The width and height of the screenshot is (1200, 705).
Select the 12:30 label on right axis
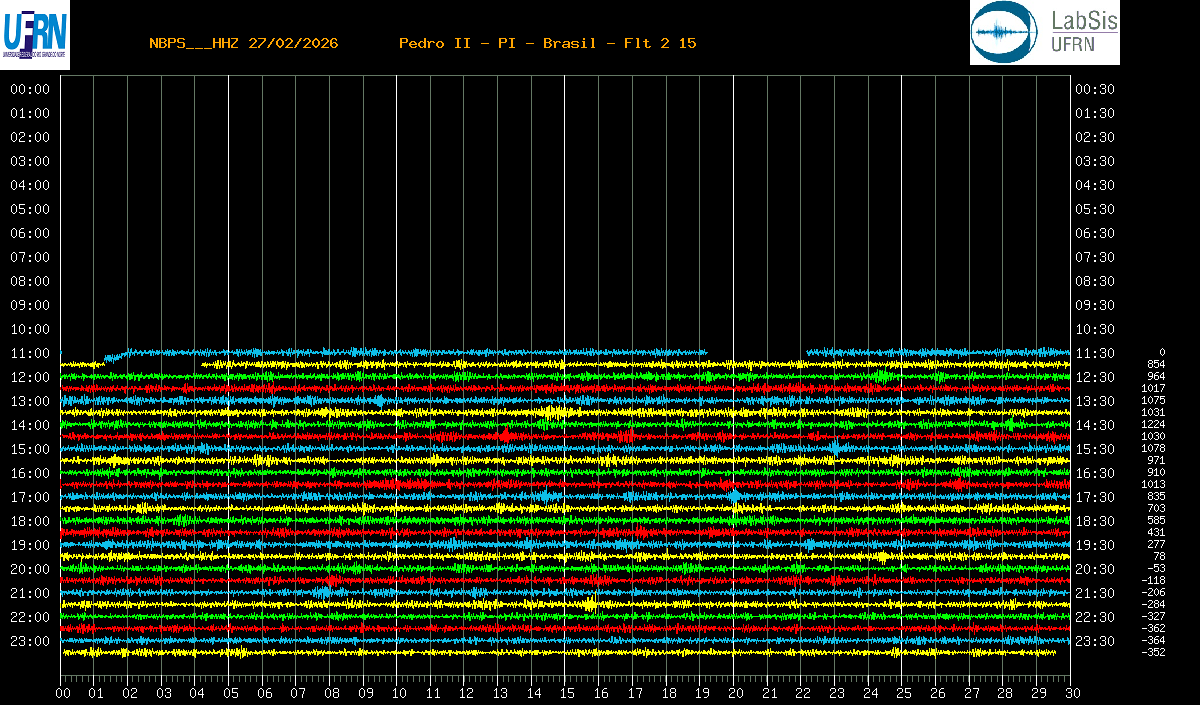(1094, 377)
